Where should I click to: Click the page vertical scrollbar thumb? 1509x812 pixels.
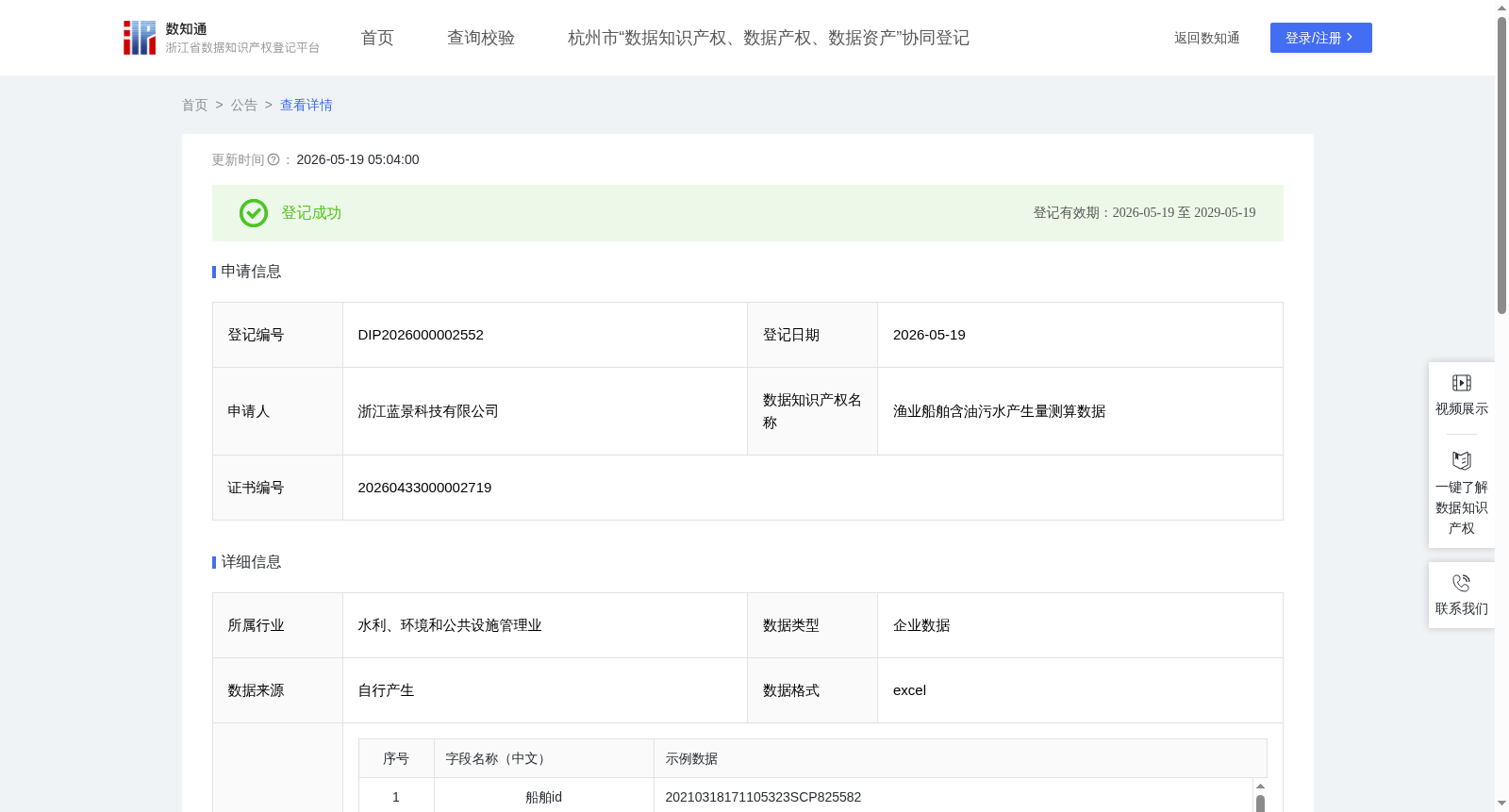click(1501, 165)
